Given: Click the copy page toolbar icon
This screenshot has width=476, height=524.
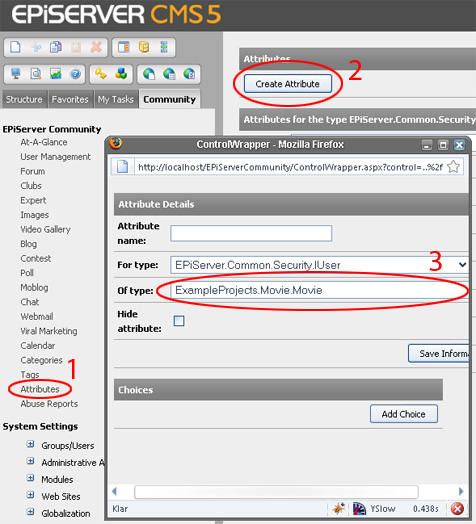Looking at the screenshot, I should (56, 47).
